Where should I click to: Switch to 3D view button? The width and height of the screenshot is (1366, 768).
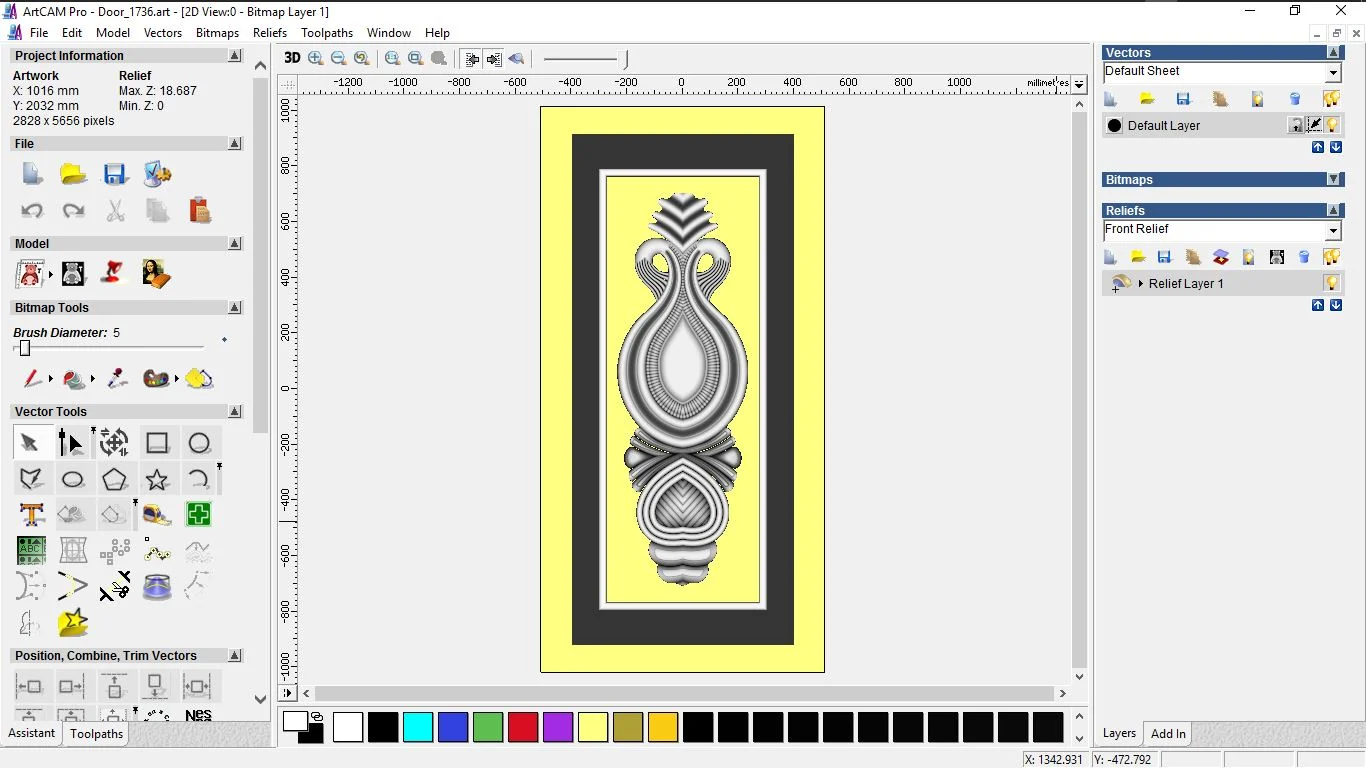(292, 58)
